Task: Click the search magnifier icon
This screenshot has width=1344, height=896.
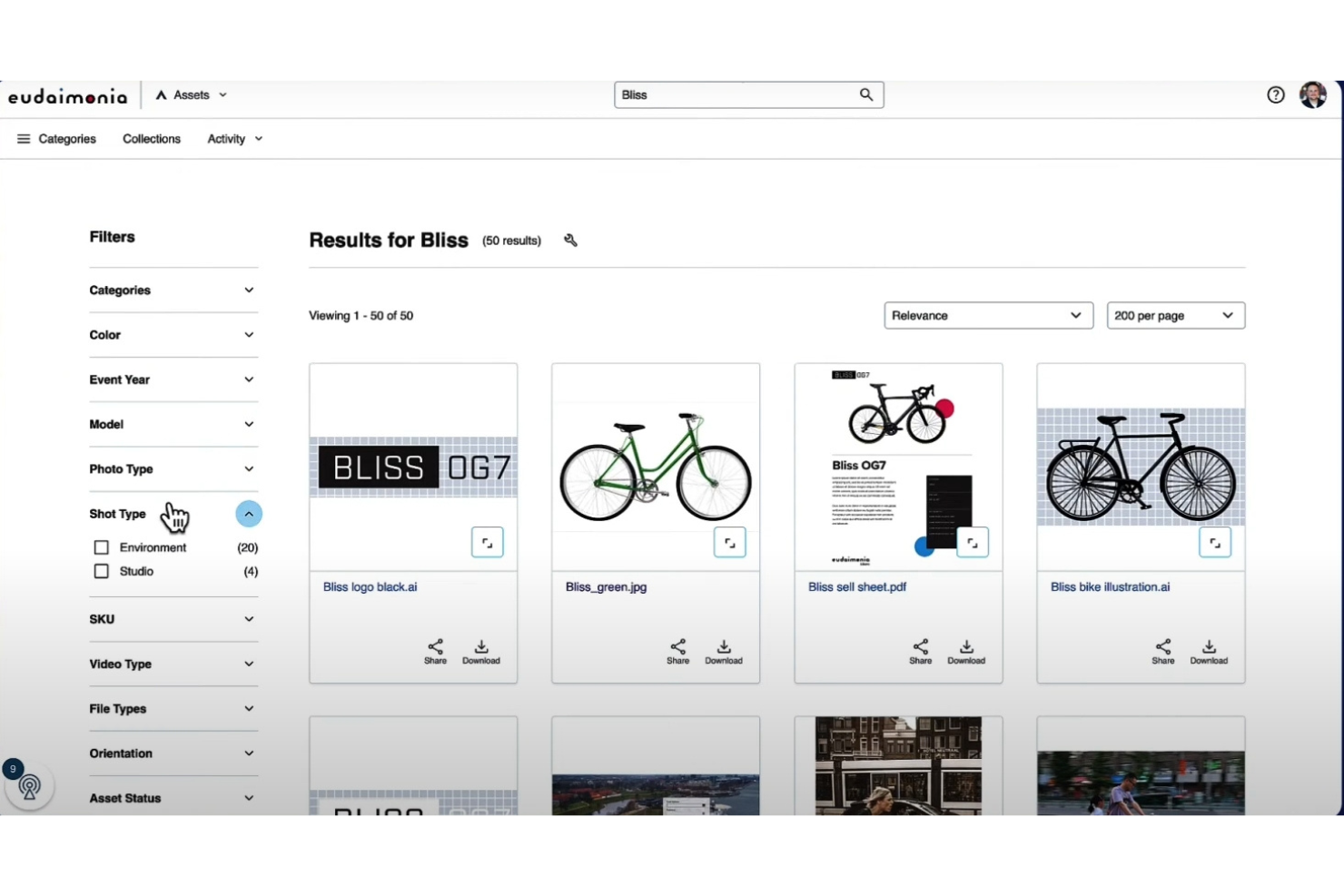Action: (866, 94)
